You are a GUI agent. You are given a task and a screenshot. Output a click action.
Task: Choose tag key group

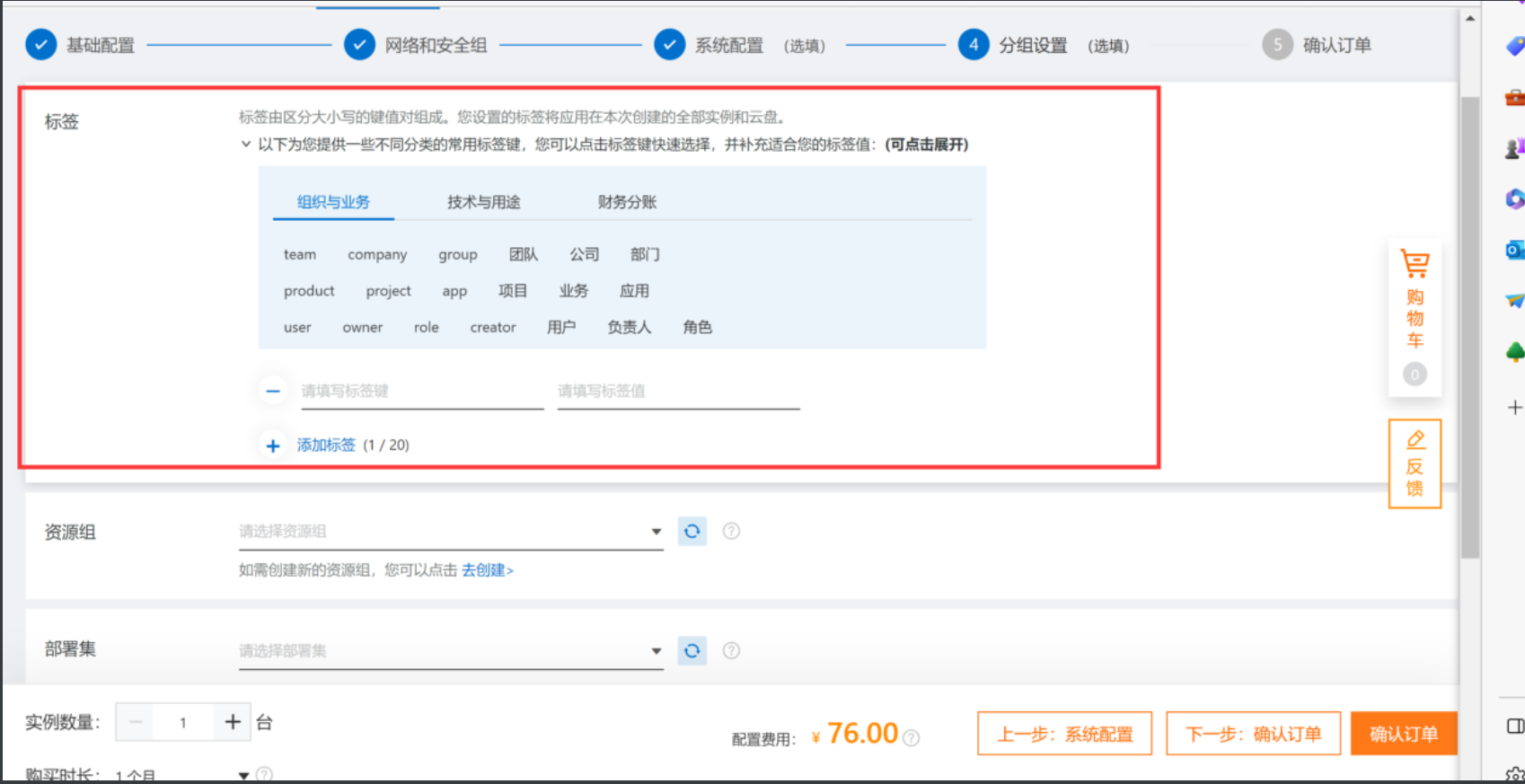click(458, 254)
